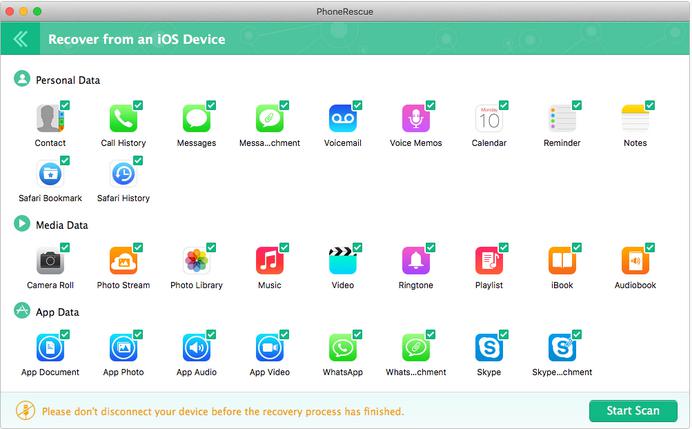Viewport: 692px width, 429px height.
Task: Select the Voice Memos microphone icon
Action: (416, 118)
